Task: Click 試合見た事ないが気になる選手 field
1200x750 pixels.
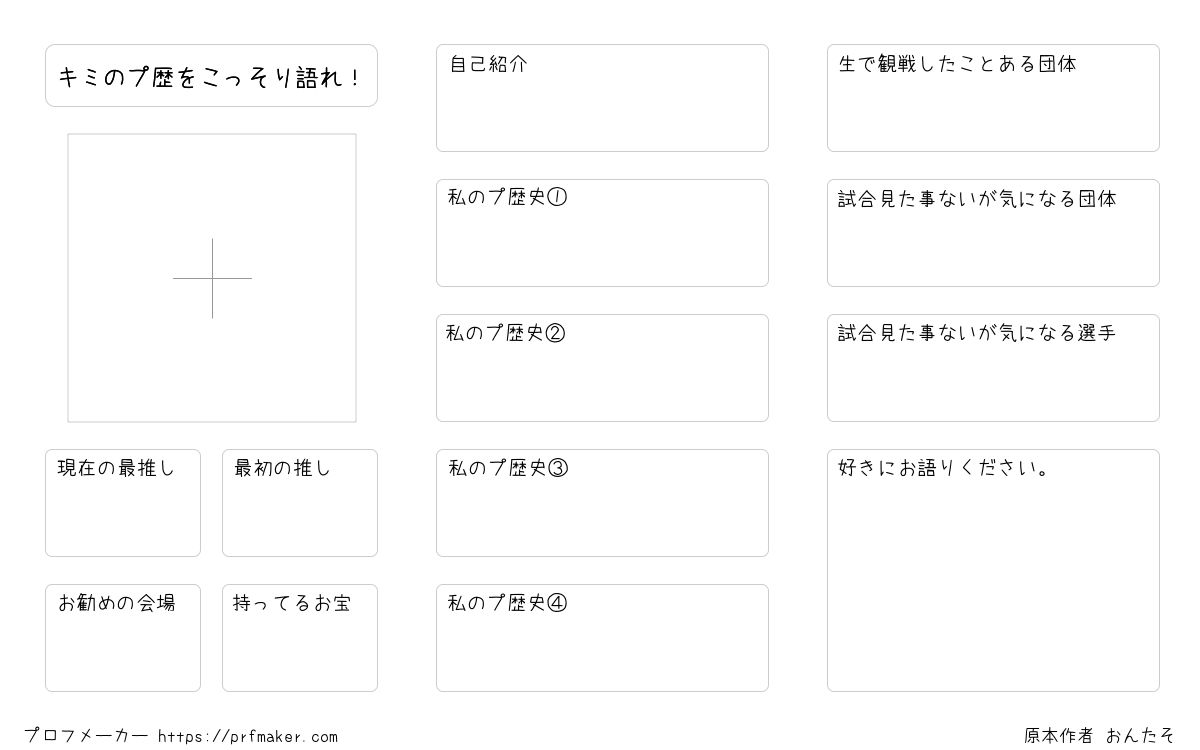Action: click(x=993, y=368)
